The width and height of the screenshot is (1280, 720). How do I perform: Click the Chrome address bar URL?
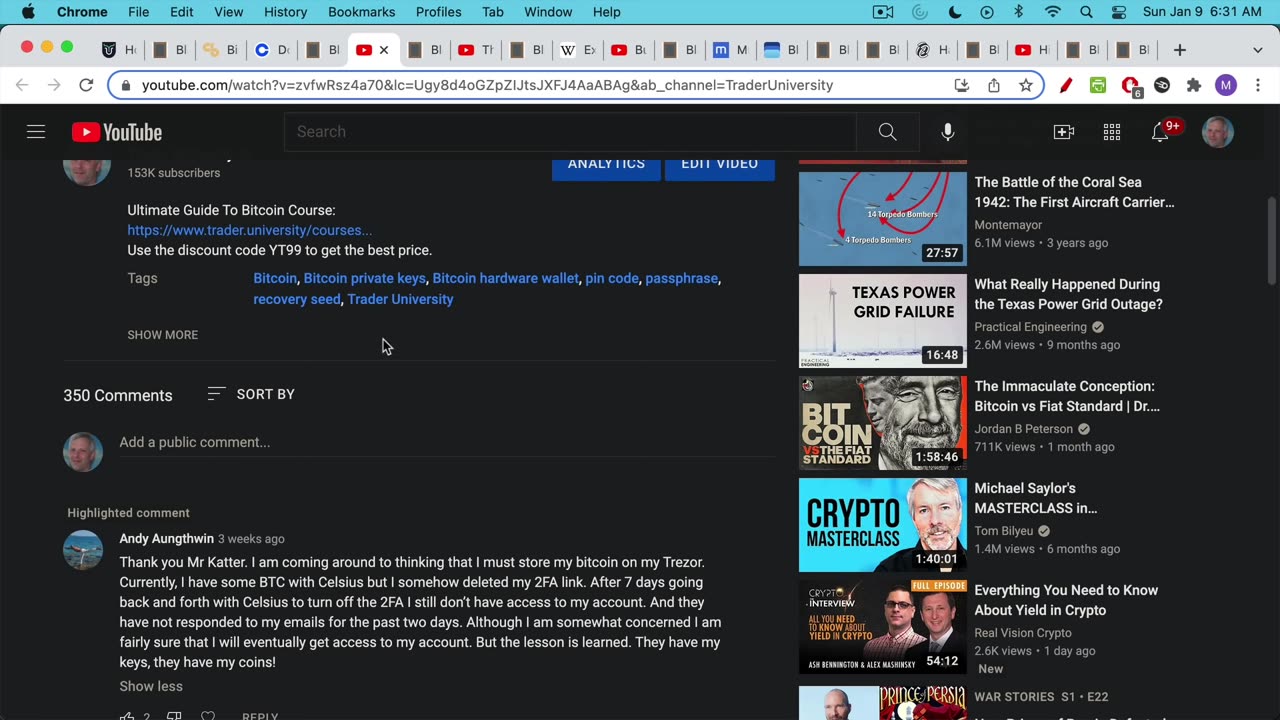[487, 85]
